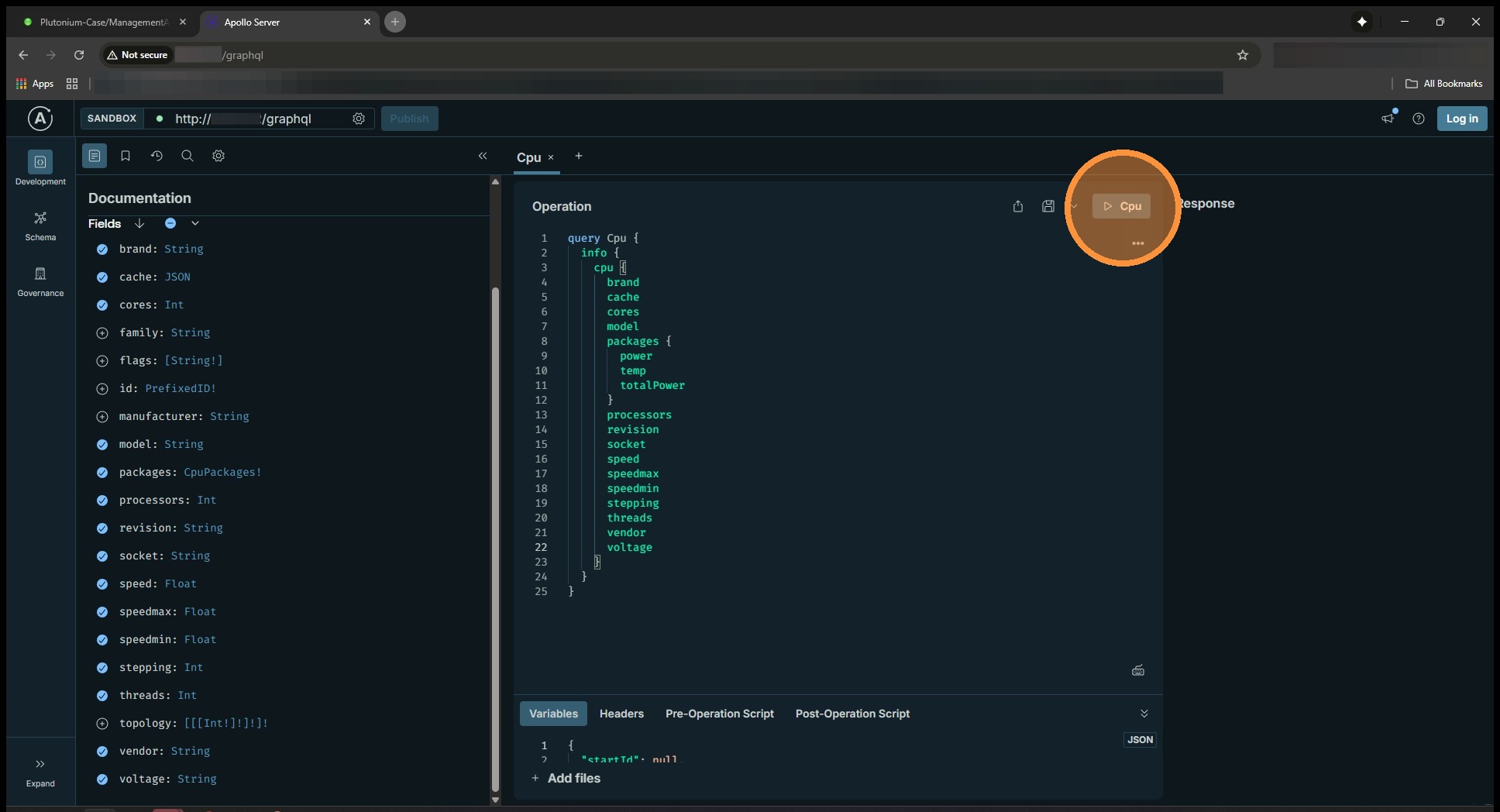
Task: Click the share operation icon
Action: [x=1018, y=206]
